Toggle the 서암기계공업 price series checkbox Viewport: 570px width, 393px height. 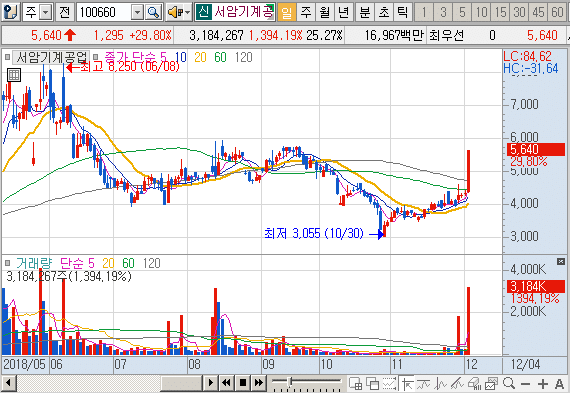click(x=7, y=57)
